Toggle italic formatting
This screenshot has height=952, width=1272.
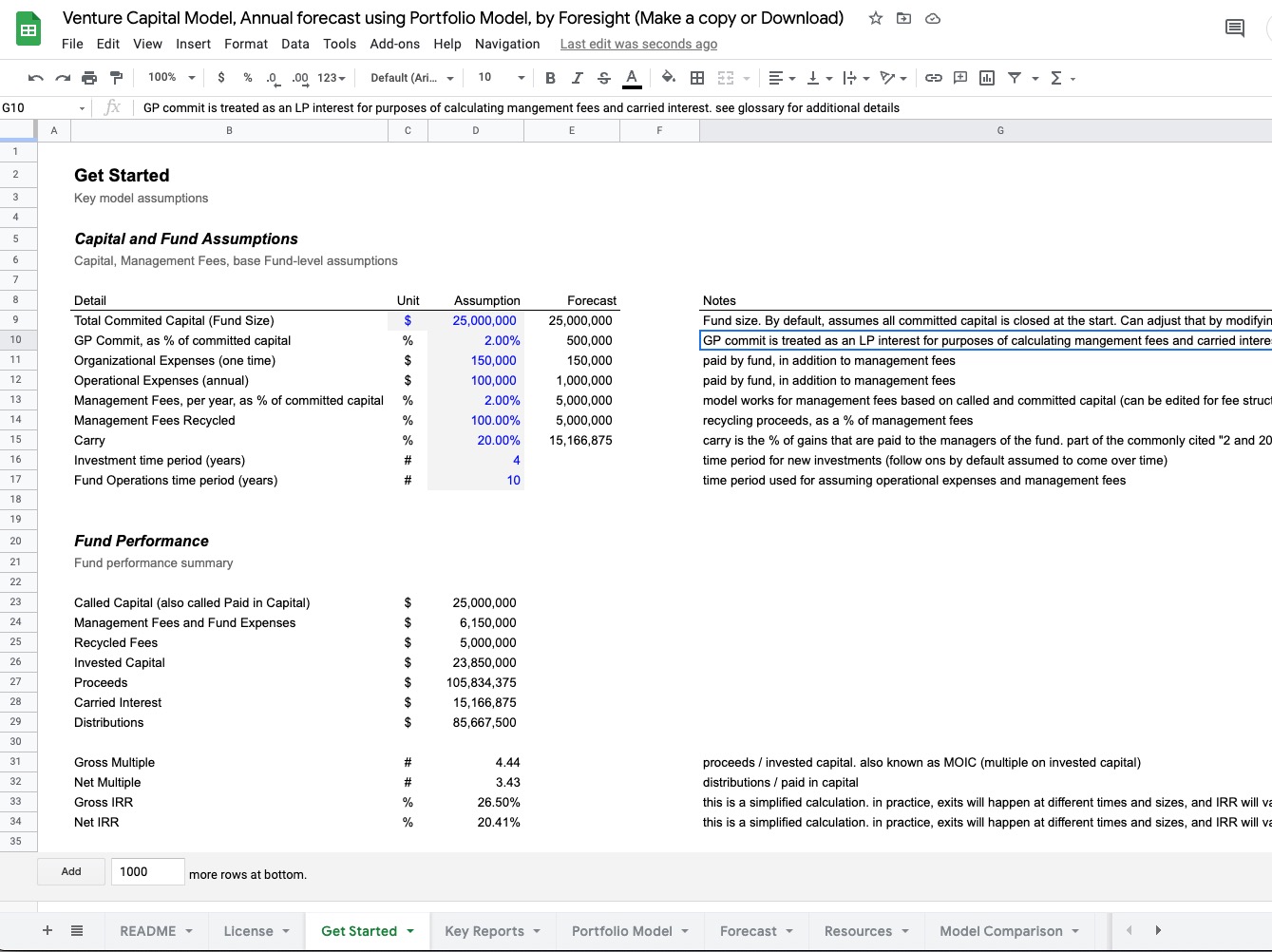[577, 77]
